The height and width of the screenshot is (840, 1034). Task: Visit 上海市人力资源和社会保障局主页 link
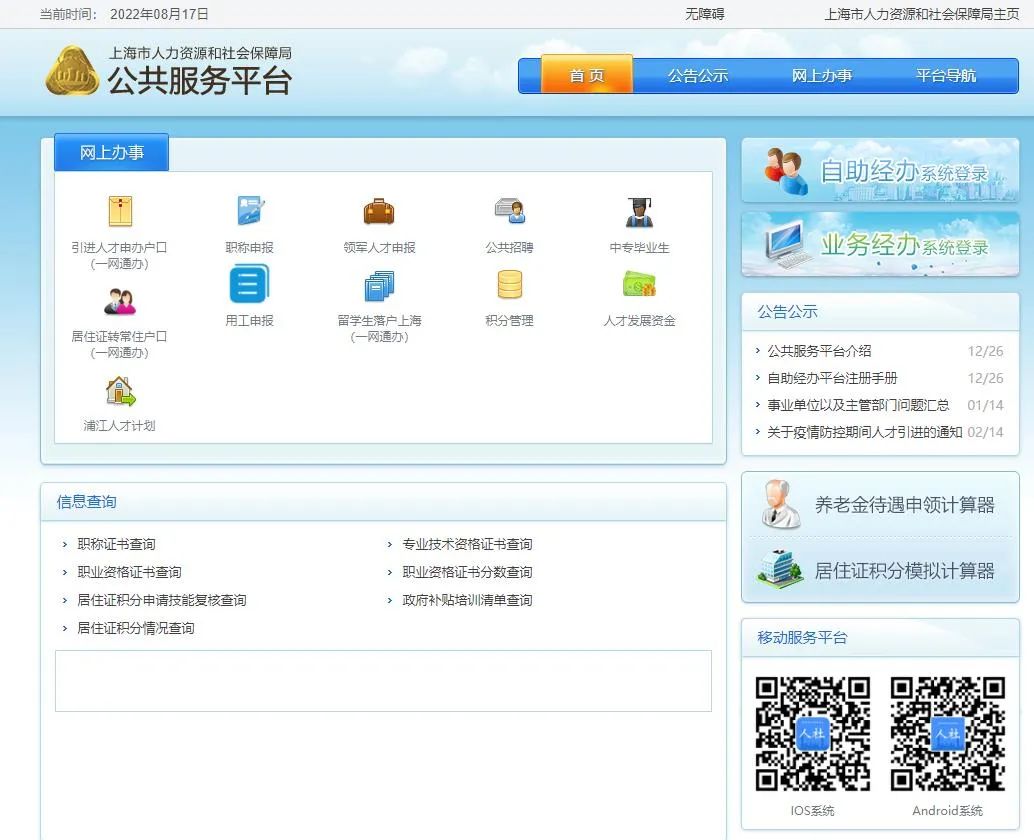[921, 14]
